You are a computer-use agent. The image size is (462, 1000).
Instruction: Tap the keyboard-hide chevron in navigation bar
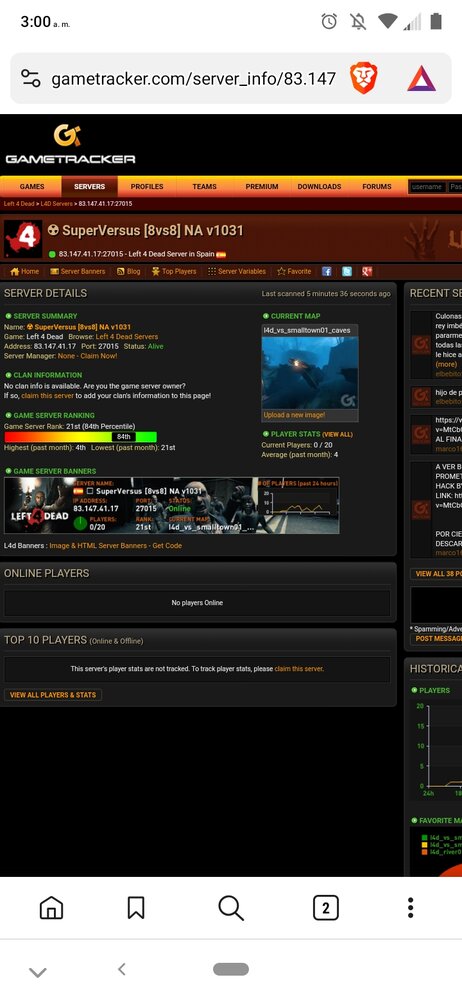point(38,972)
